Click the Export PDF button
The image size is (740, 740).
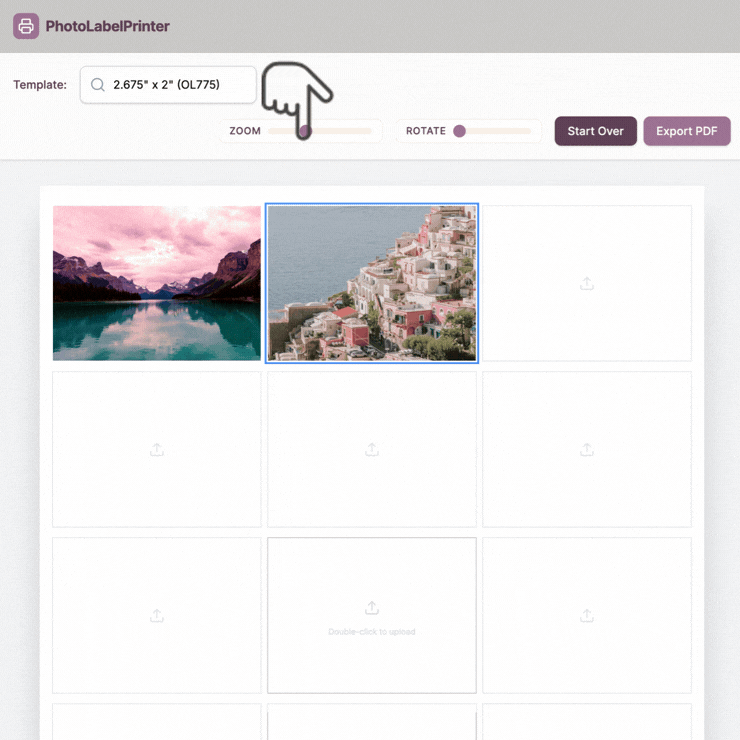(x=687, y=131)
